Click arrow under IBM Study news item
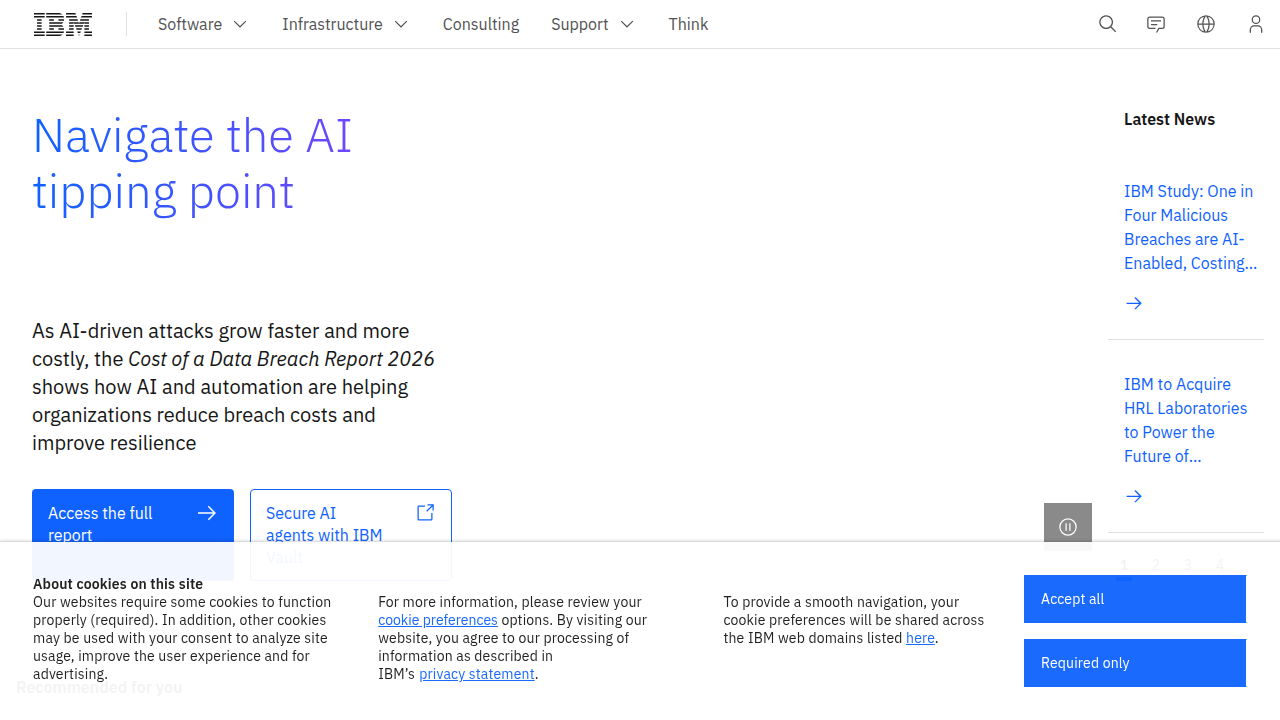The height and width of the screenshot is (720, 1280). coord(1134,303)
